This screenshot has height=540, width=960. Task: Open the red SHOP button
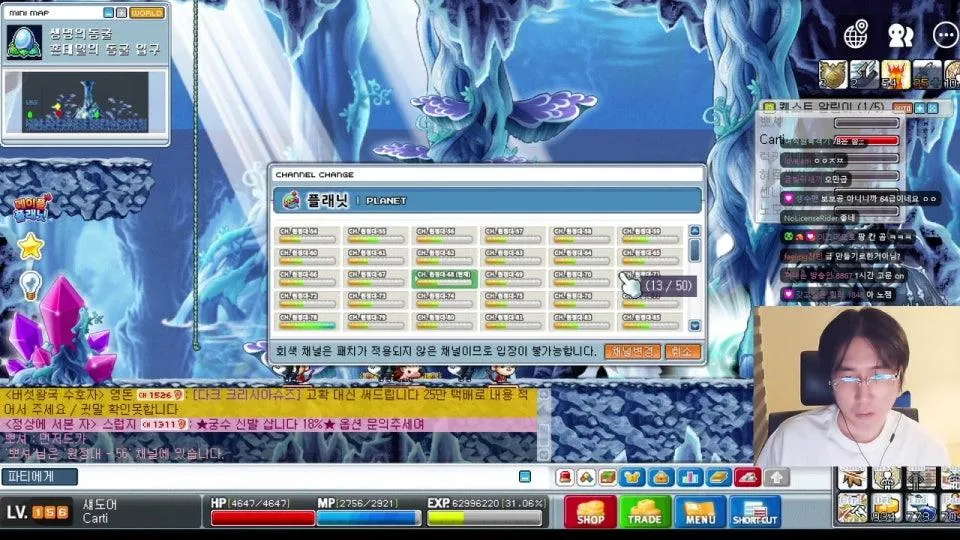(x=590, y=511)
